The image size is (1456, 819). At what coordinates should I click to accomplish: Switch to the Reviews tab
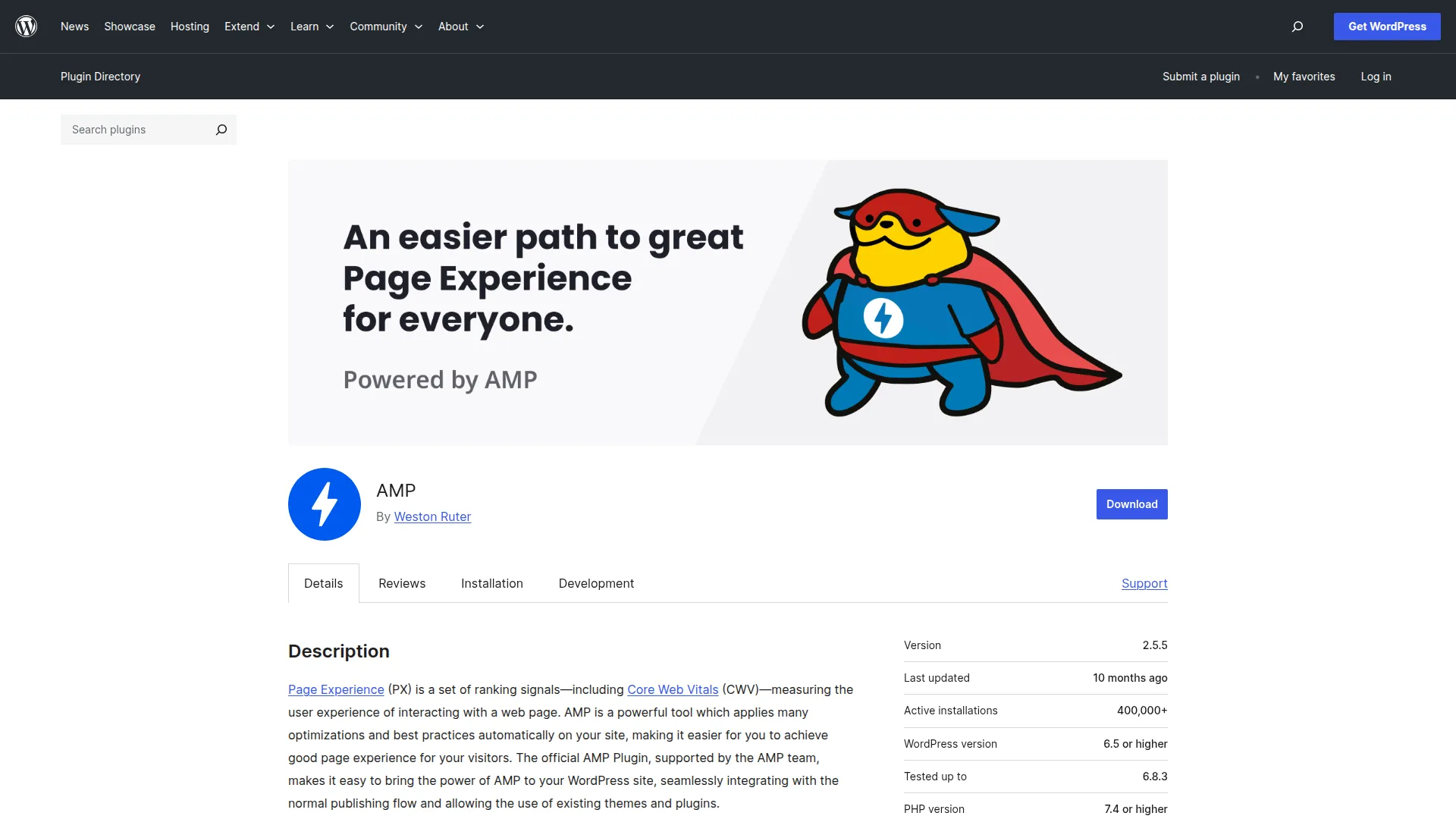(402, 583)
